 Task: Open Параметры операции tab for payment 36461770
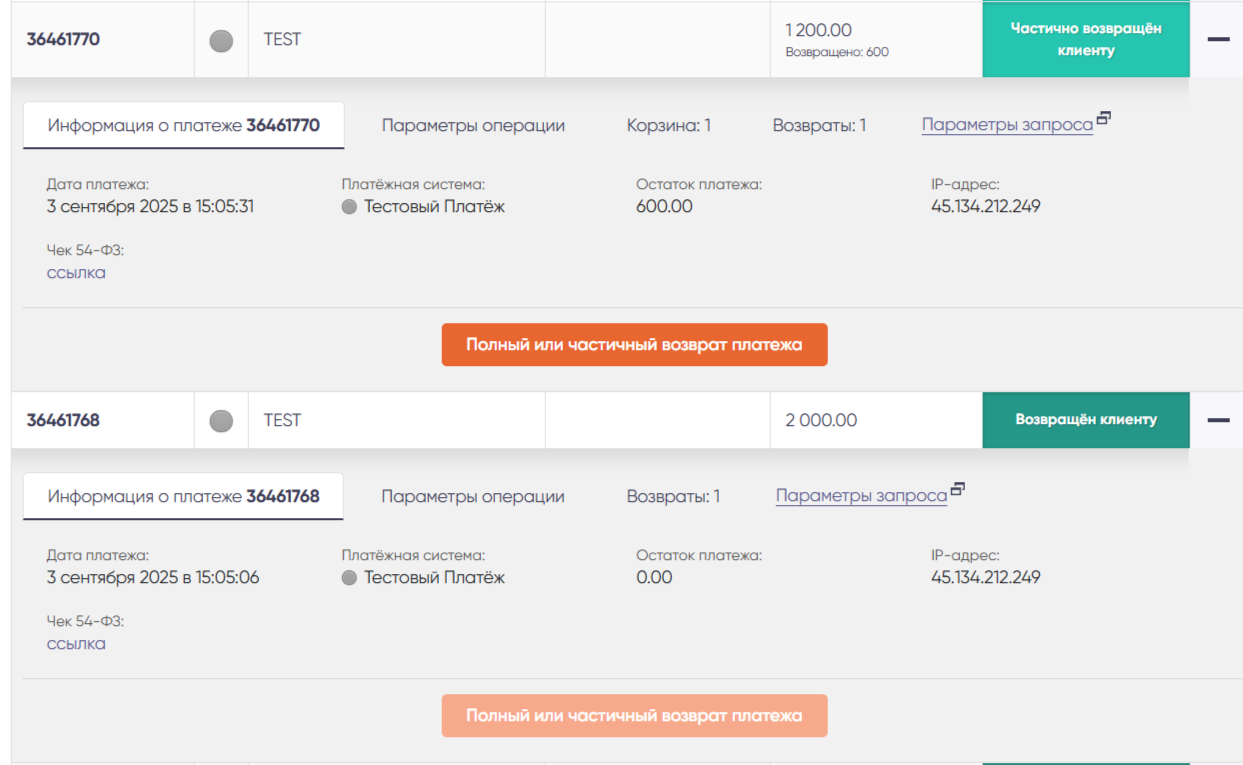tap(473, 126)
